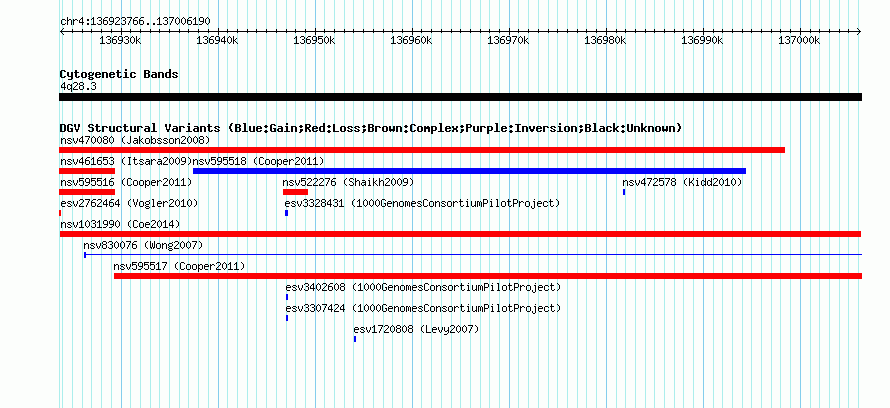Screen dimensions: 890x408
Task: Click the blue esv1720808 marker
Action: [x=355, y=339]
